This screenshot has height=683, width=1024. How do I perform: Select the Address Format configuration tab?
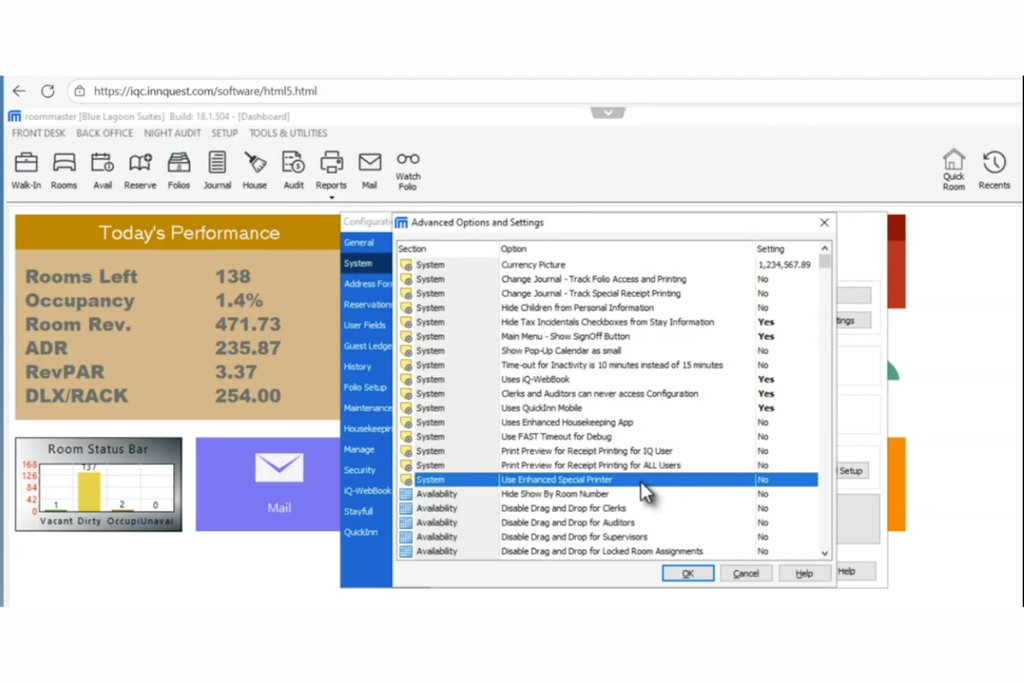click(x=366, y=283)
